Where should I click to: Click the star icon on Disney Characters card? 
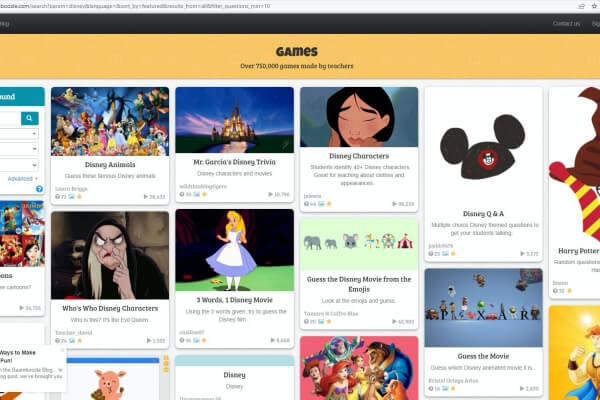[329, 204]
